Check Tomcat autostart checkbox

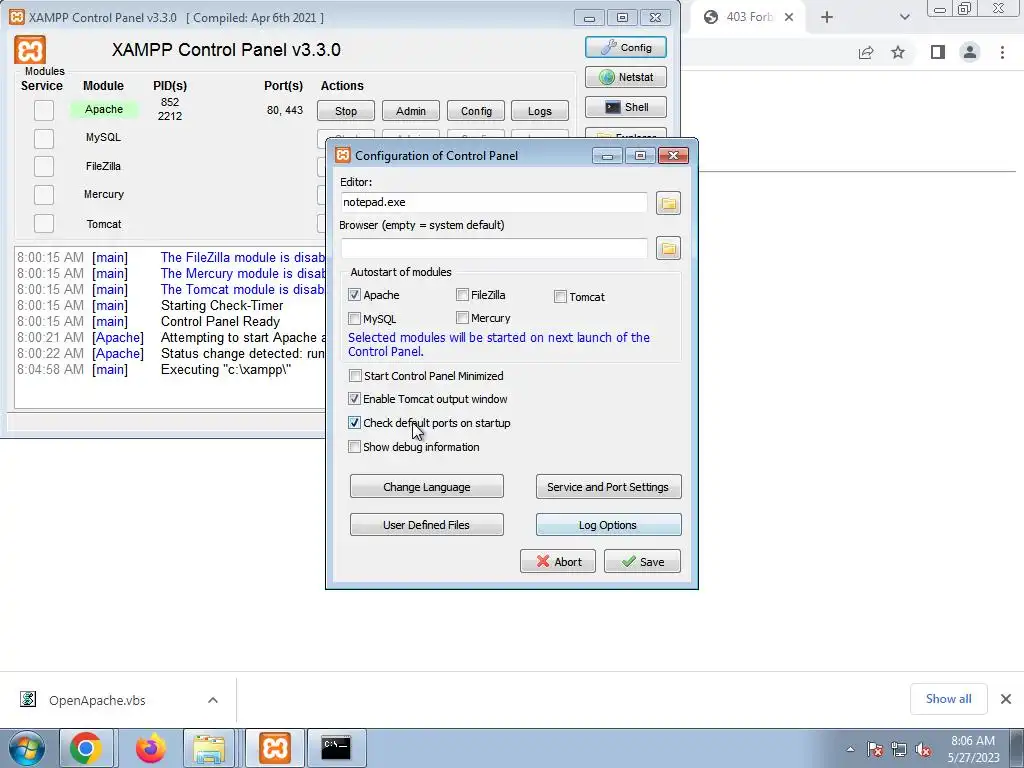(560, 296)
